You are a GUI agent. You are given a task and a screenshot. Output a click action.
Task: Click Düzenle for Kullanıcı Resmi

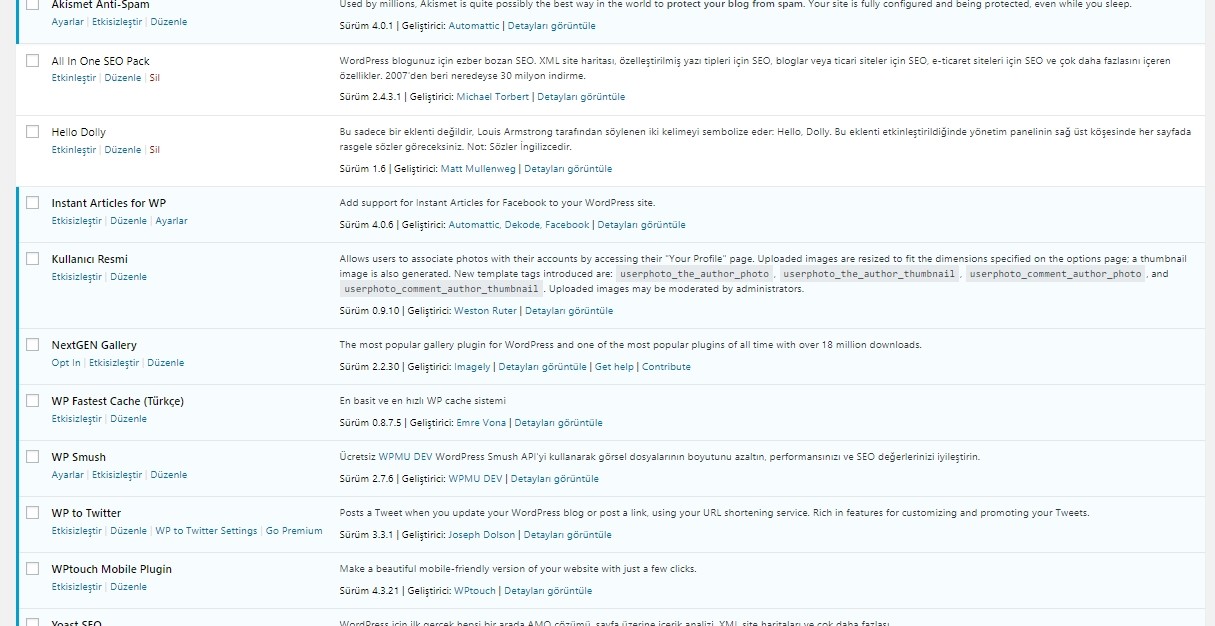[129, 277]
